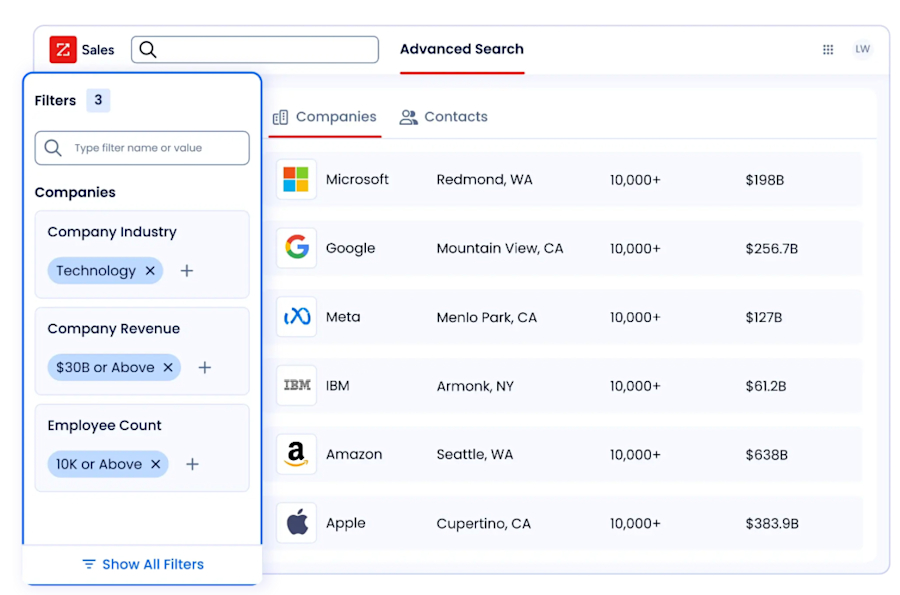Open the LW user avatar menu
Image resolution: width=900 pixels, height=595 pixels.
point(862,49)
